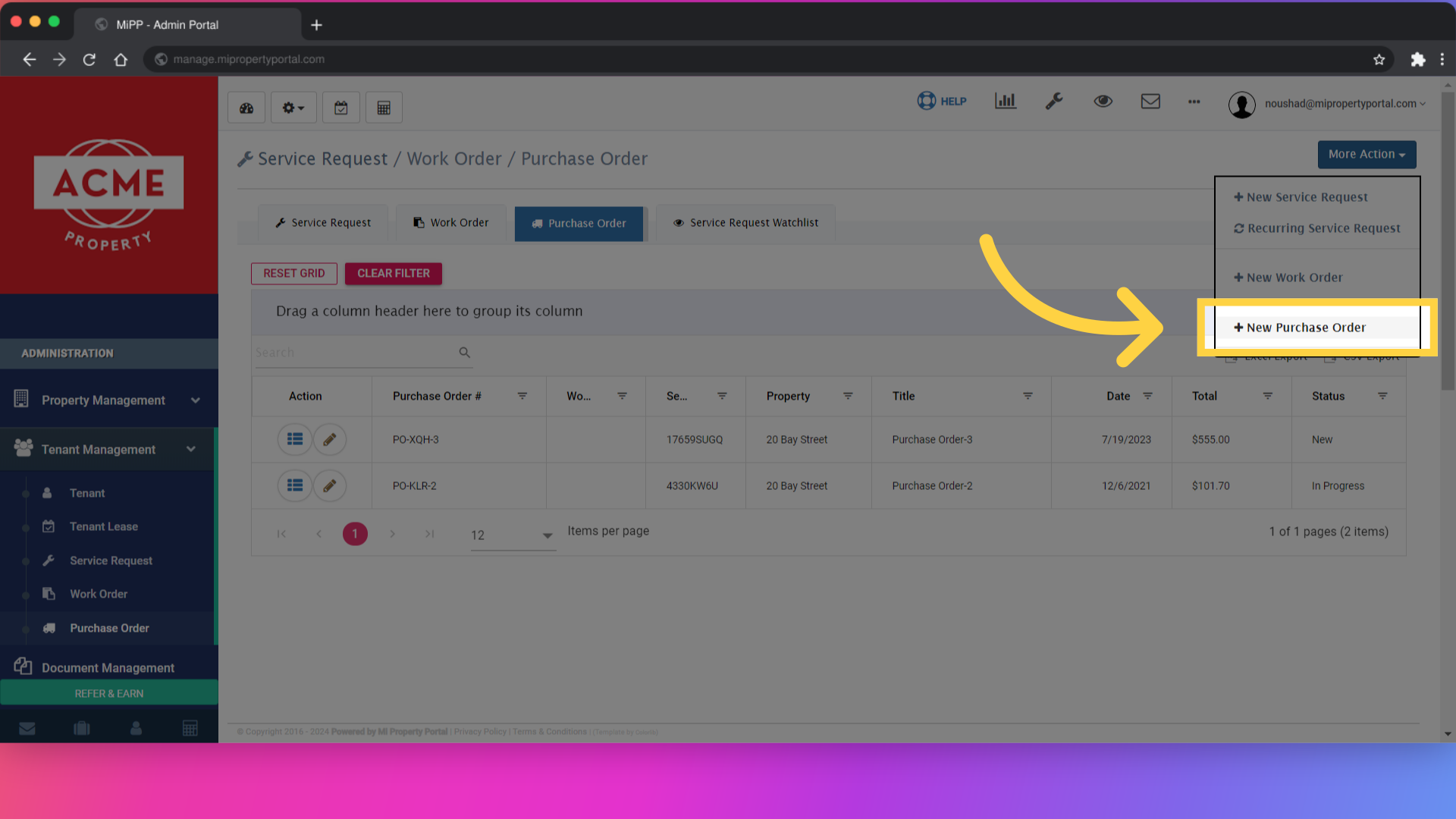Click the calendar check toolbar icon
Screen dimensions: 1456x819
tap(341, 108)
